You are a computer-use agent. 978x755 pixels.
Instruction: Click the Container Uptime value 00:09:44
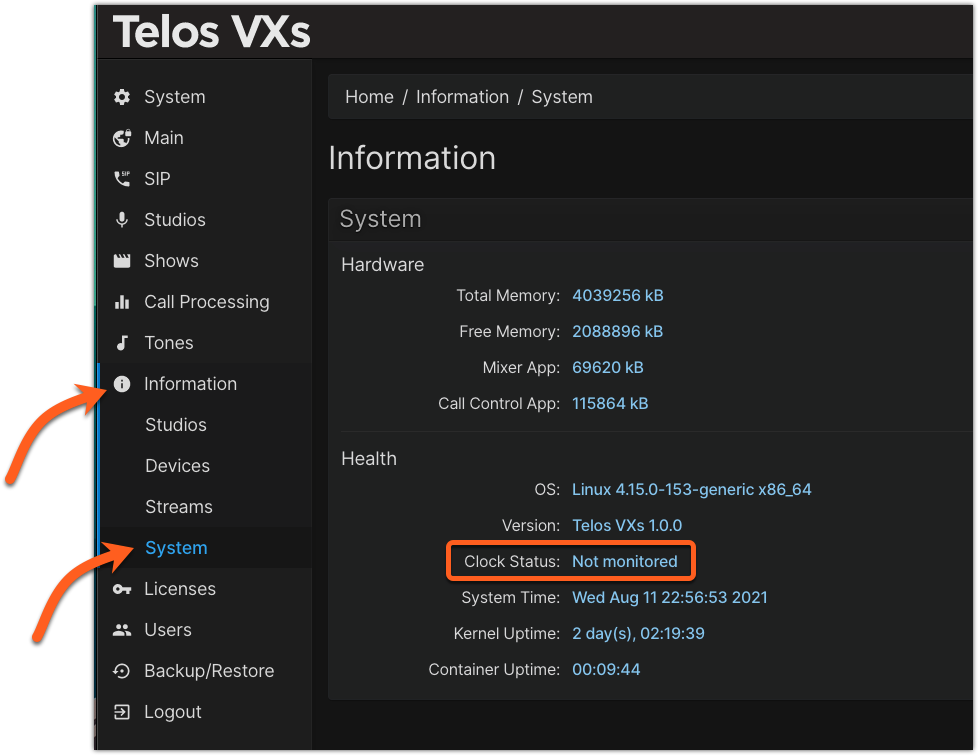(606, 670)
